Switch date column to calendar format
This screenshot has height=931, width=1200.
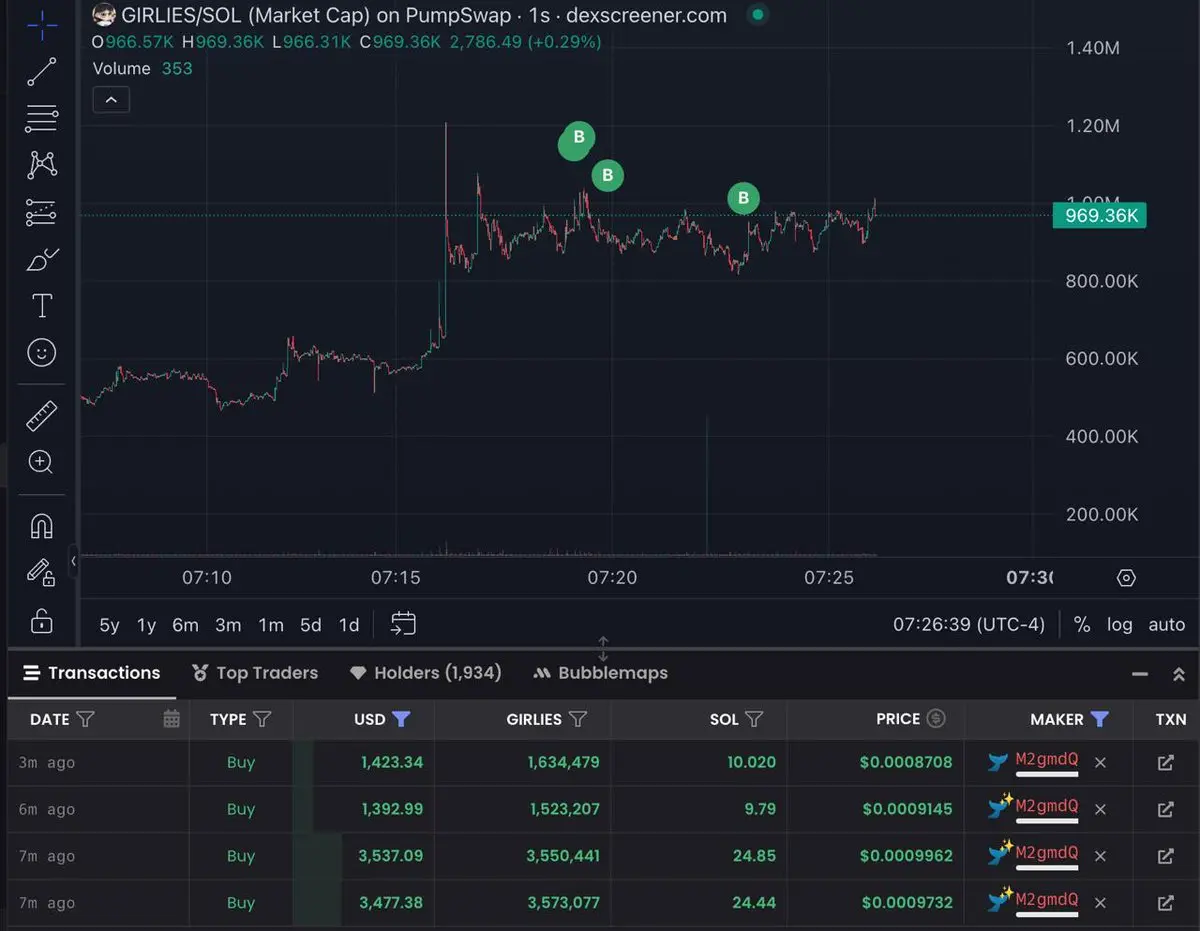[x=171, y=719]
